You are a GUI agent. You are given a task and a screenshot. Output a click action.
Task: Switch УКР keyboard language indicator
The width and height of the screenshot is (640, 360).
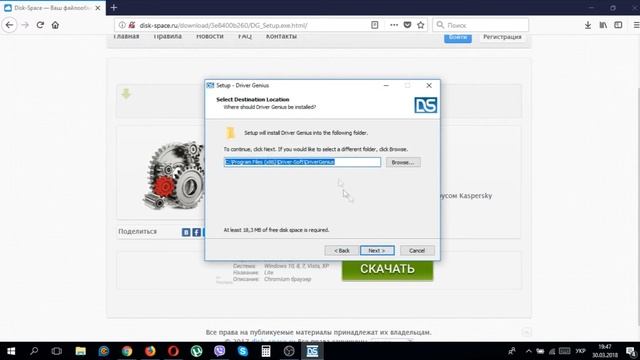tap(580, 351)
